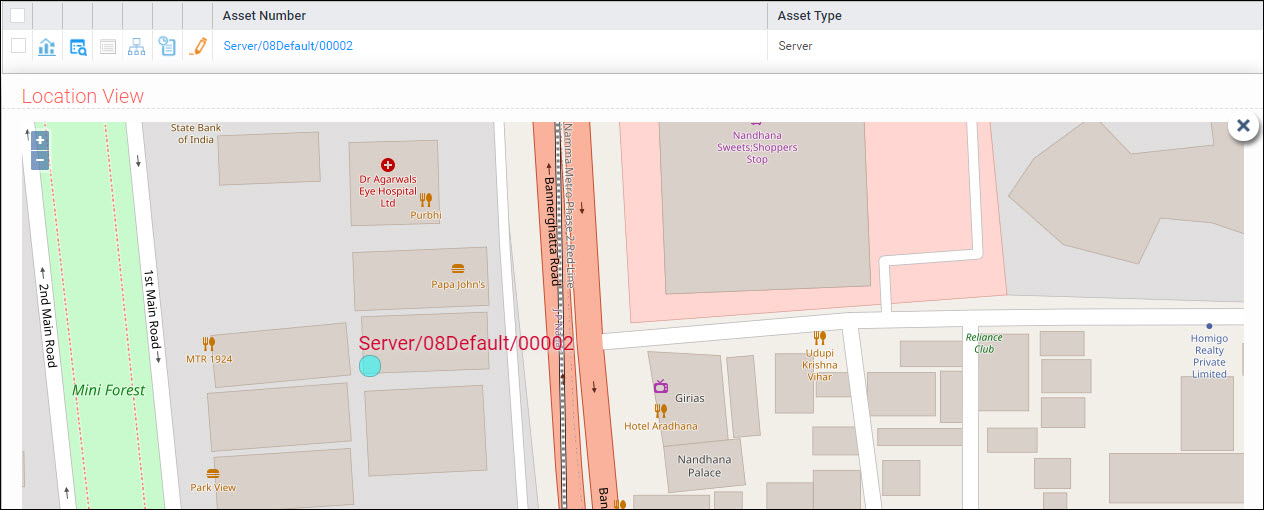The width and height of the screenshot is (1264, 510).
Task: Select the Girias store map marker
Action: pyautogui.click(x=660, y=386)
